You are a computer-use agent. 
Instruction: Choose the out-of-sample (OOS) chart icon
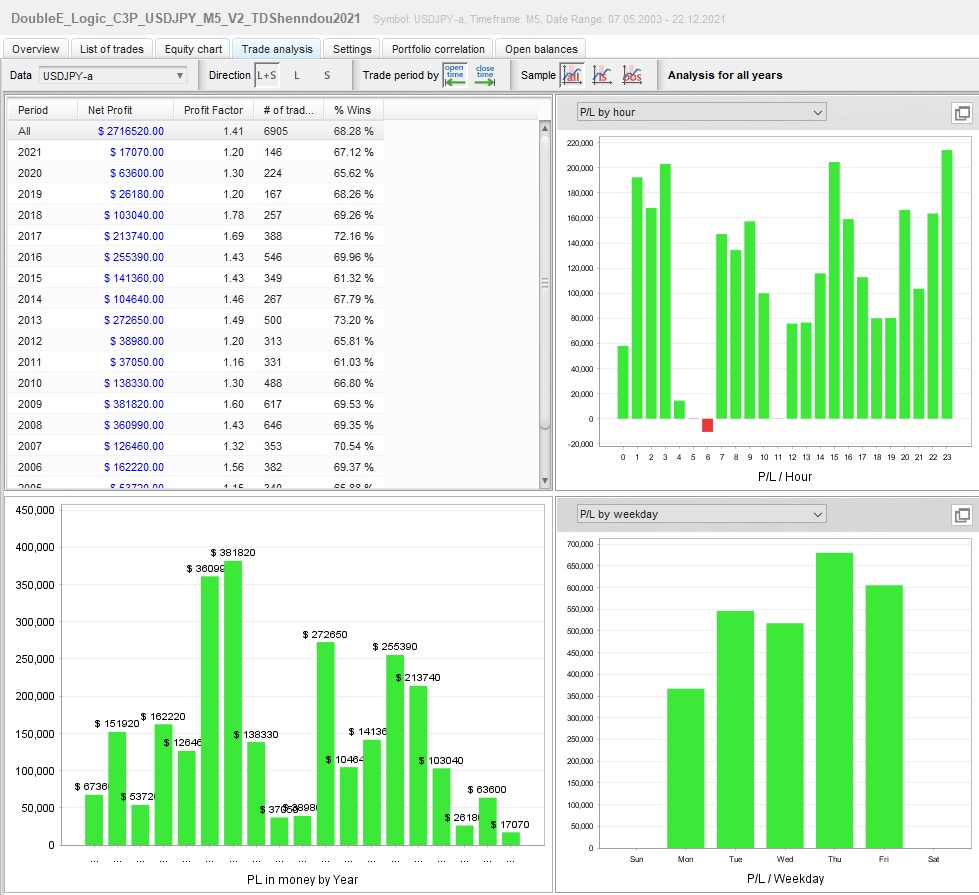(x=632, y=75)
